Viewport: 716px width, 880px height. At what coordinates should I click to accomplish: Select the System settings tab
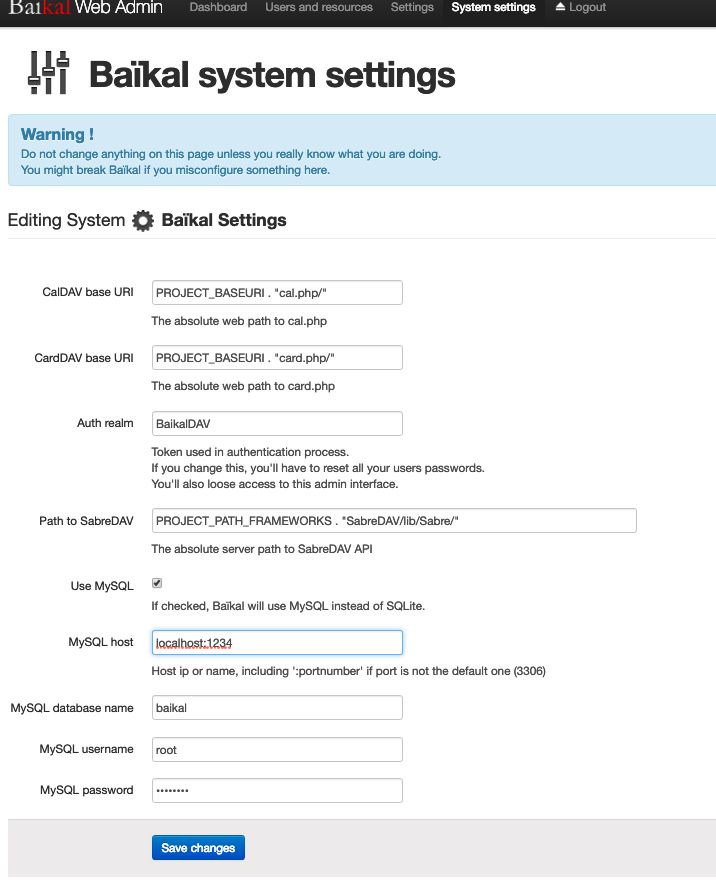click(493, 7)
